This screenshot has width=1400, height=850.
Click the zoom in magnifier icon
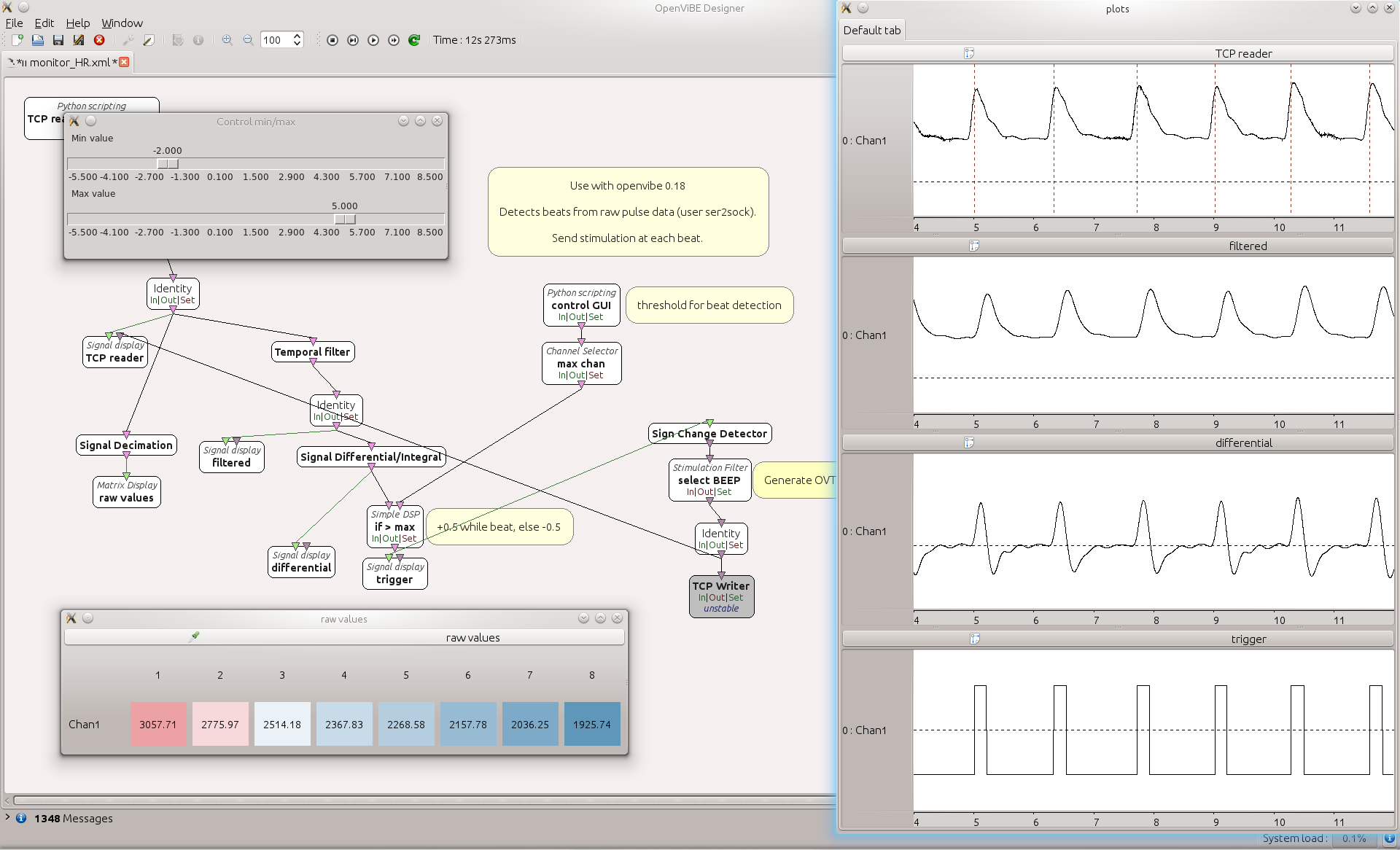[227, 40]
